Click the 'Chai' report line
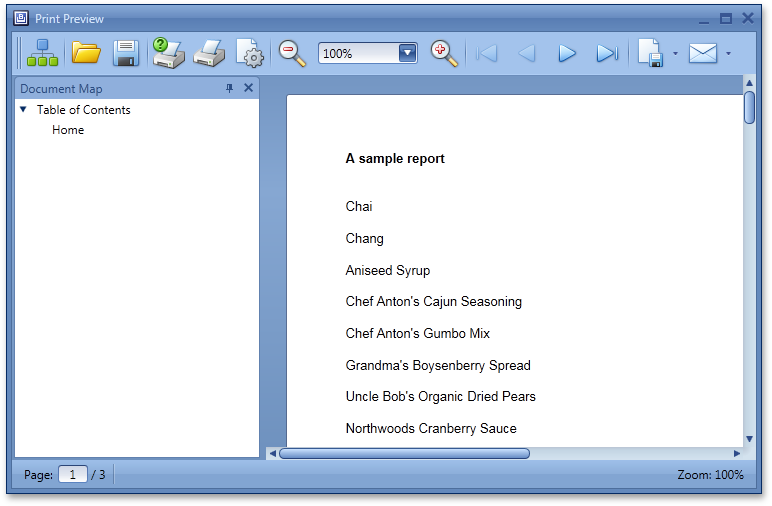 (359, 206)
